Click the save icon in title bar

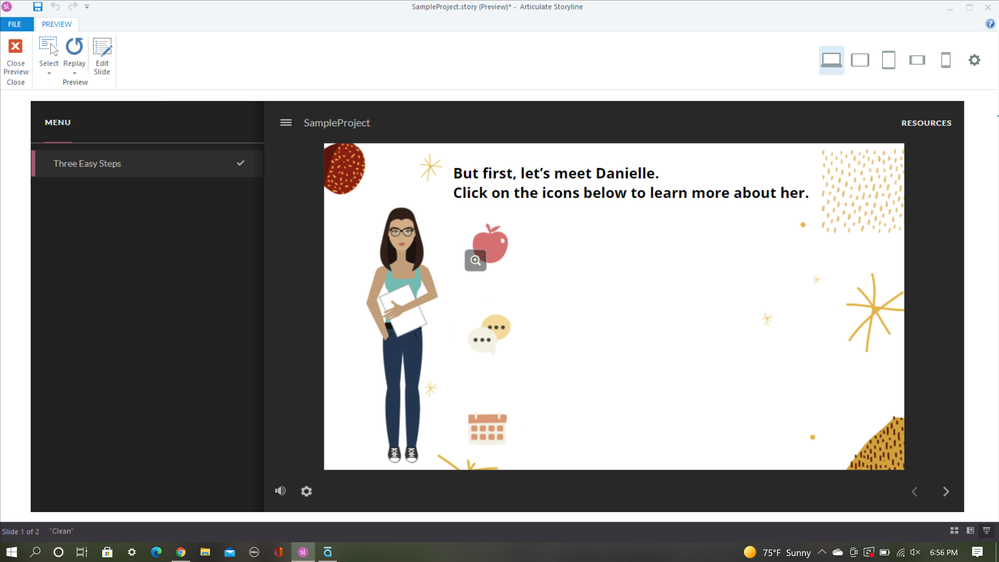point(37,7)
